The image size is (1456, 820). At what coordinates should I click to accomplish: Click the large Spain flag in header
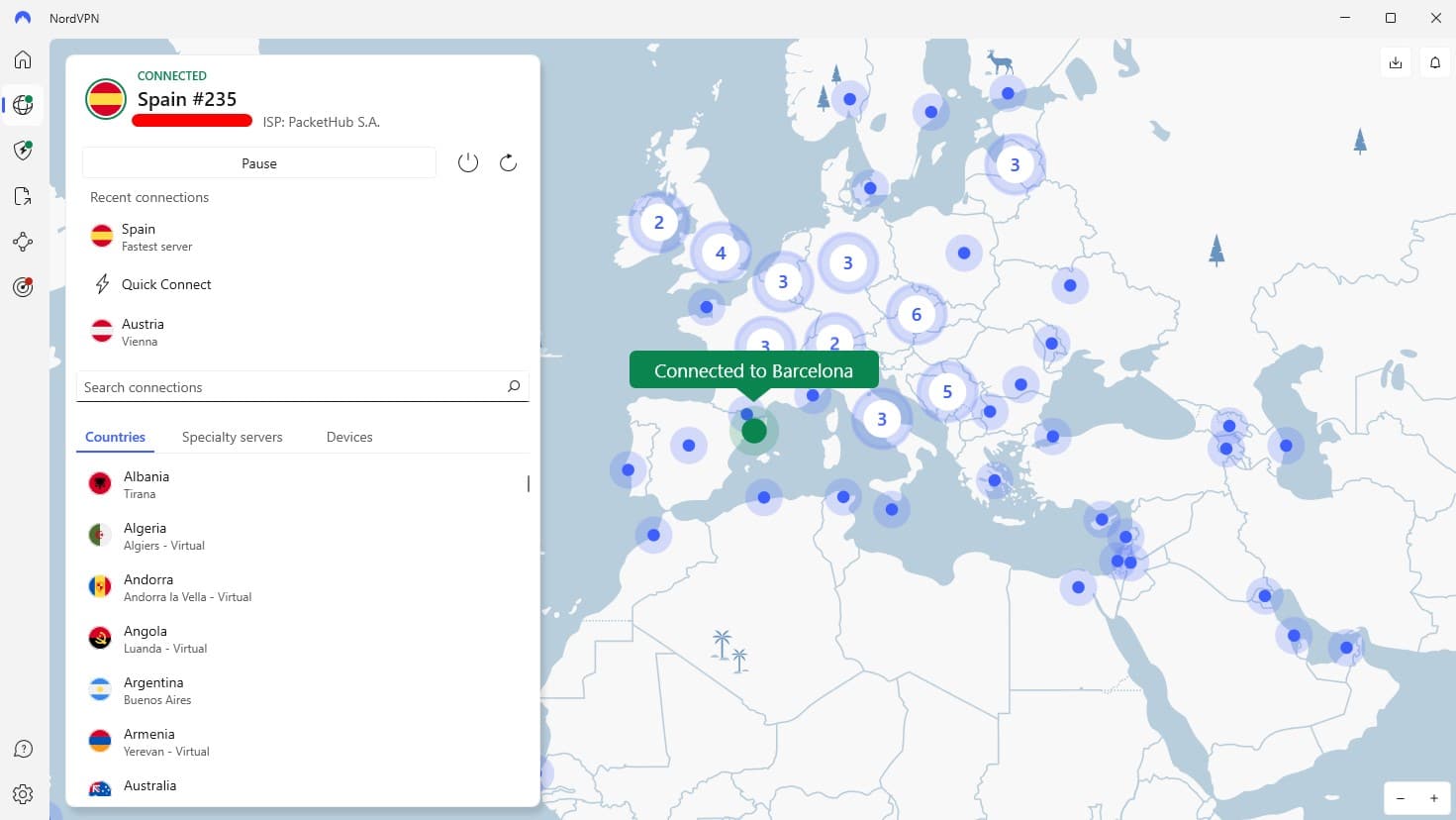105,99
